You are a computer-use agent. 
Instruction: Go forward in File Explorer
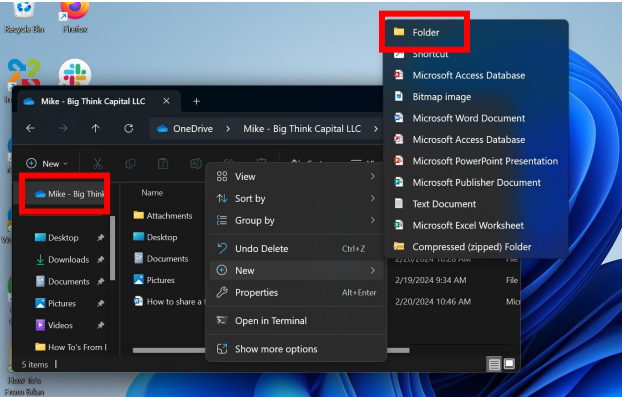click(63, 128)
